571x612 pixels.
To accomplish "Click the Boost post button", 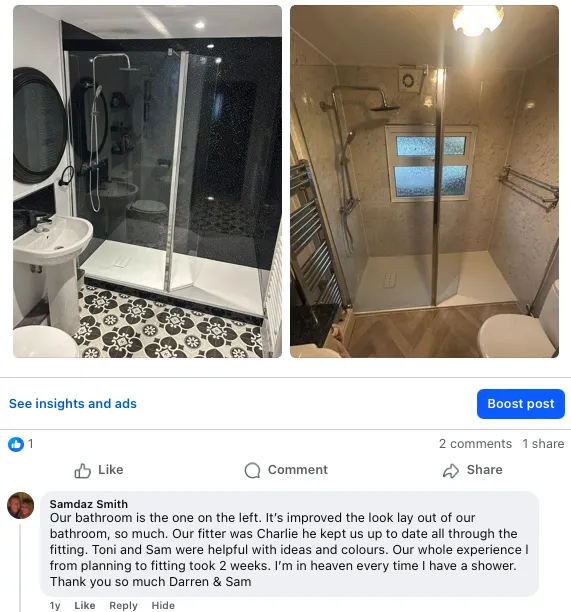I will click(521, 404).
